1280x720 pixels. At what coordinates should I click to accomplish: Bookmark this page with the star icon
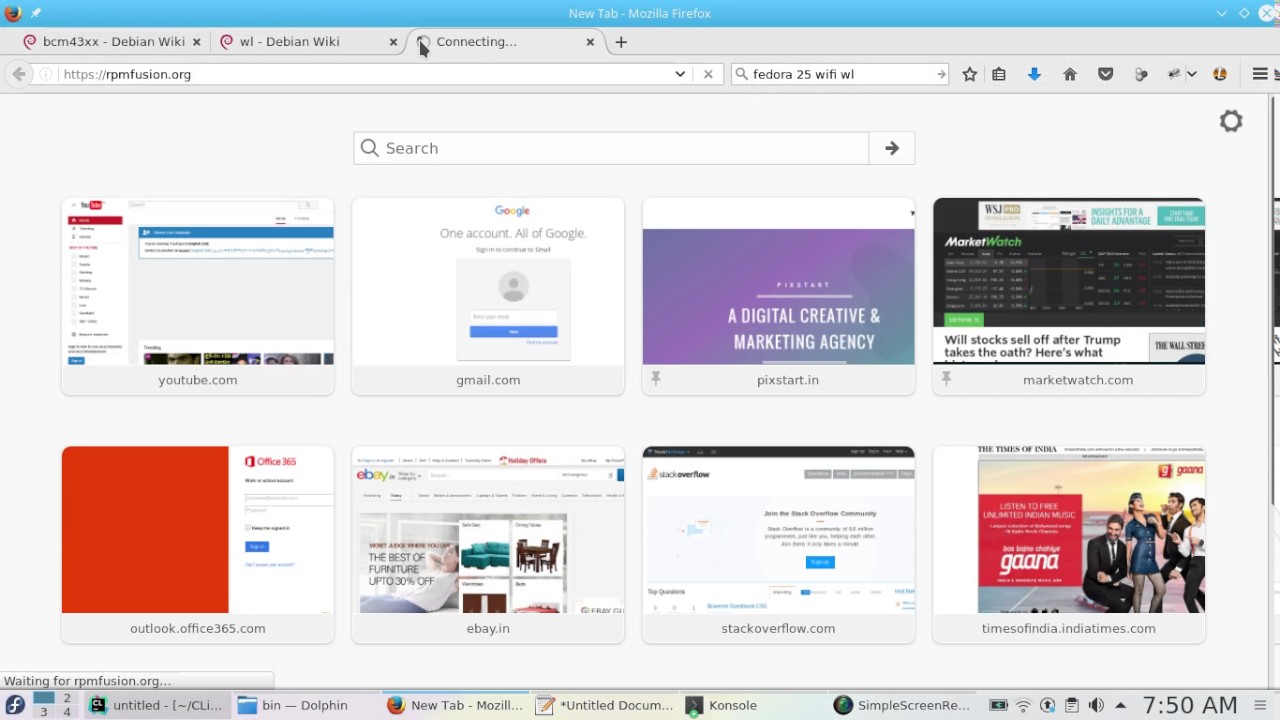[969, 74]
